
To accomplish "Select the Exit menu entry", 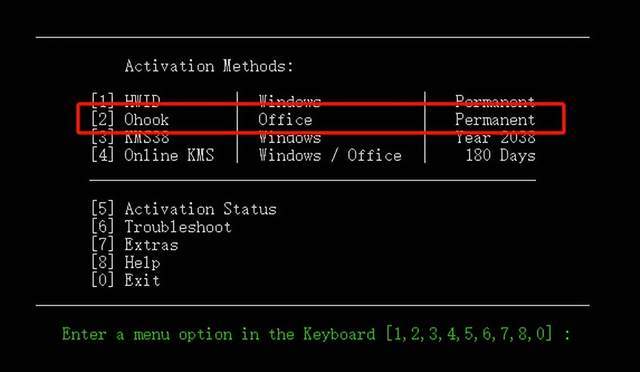I will [x=142, y=280].
